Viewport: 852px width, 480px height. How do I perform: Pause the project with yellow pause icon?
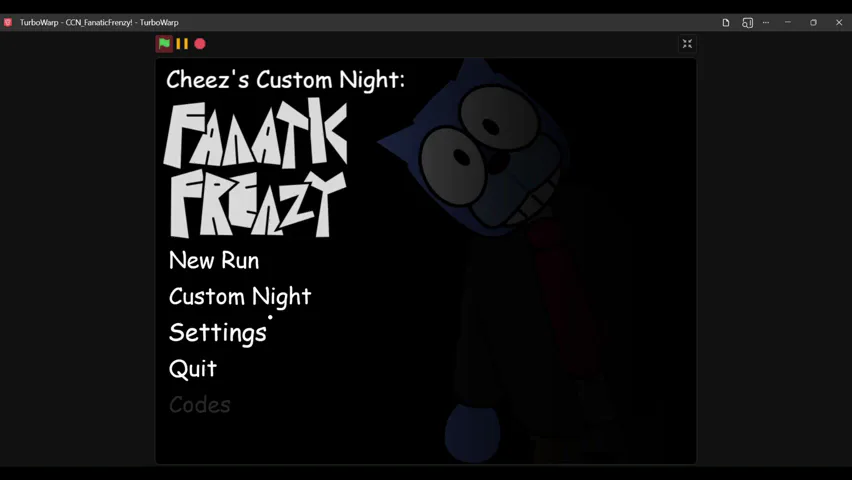(x=182, y=43)
